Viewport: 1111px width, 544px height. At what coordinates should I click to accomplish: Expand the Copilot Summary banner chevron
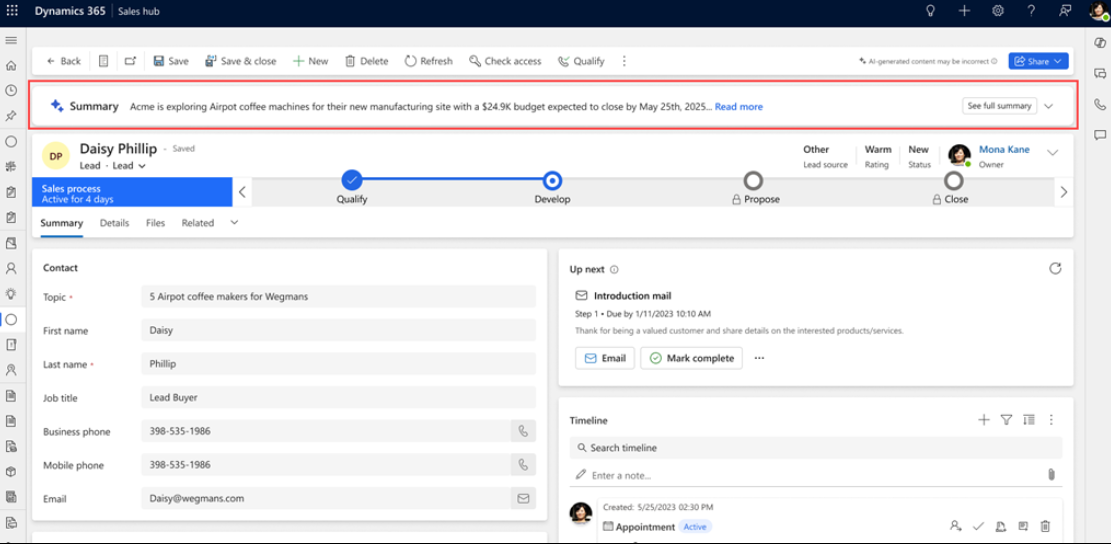1048,106
